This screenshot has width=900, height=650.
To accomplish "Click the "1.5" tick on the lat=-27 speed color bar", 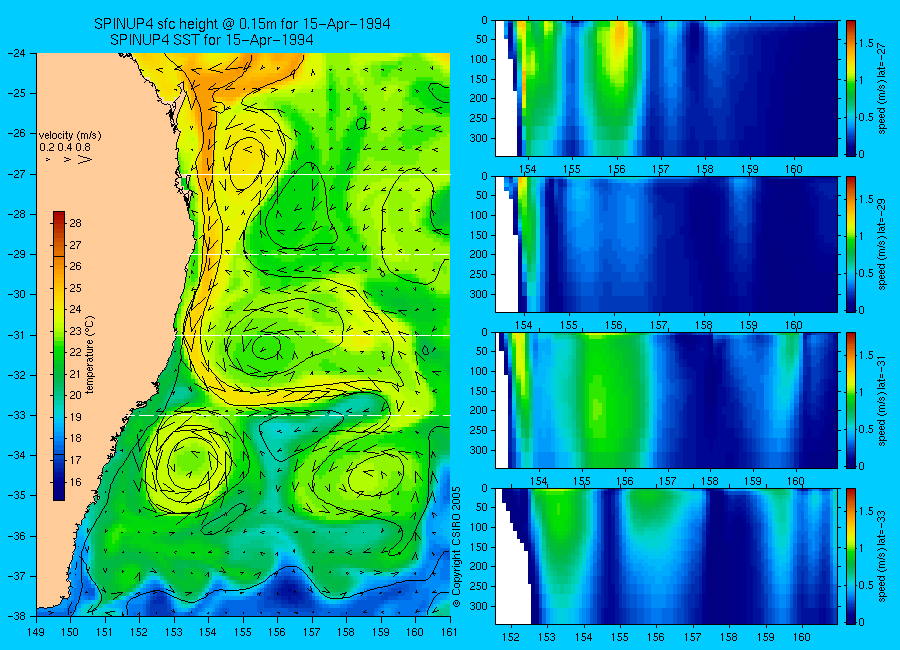I will (867, 43).
